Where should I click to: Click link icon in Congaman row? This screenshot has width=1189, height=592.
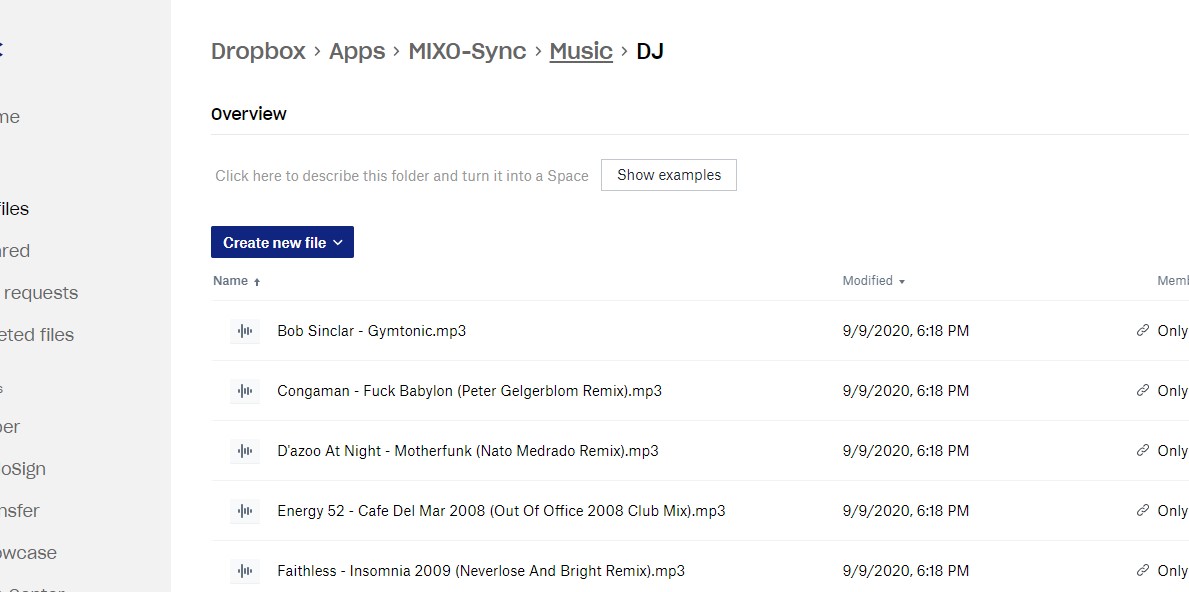click(1142, 391)
